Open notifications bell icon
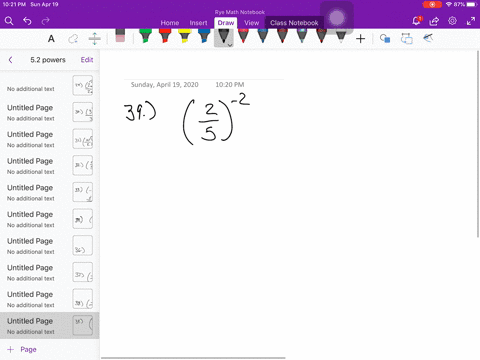The image size is (480, 360). click(x=416, y=21)
